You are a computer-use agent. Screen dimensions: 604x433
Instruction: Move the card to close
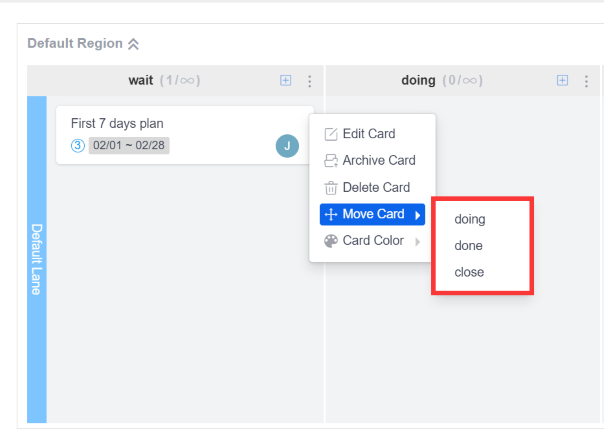tap(469, 271)
